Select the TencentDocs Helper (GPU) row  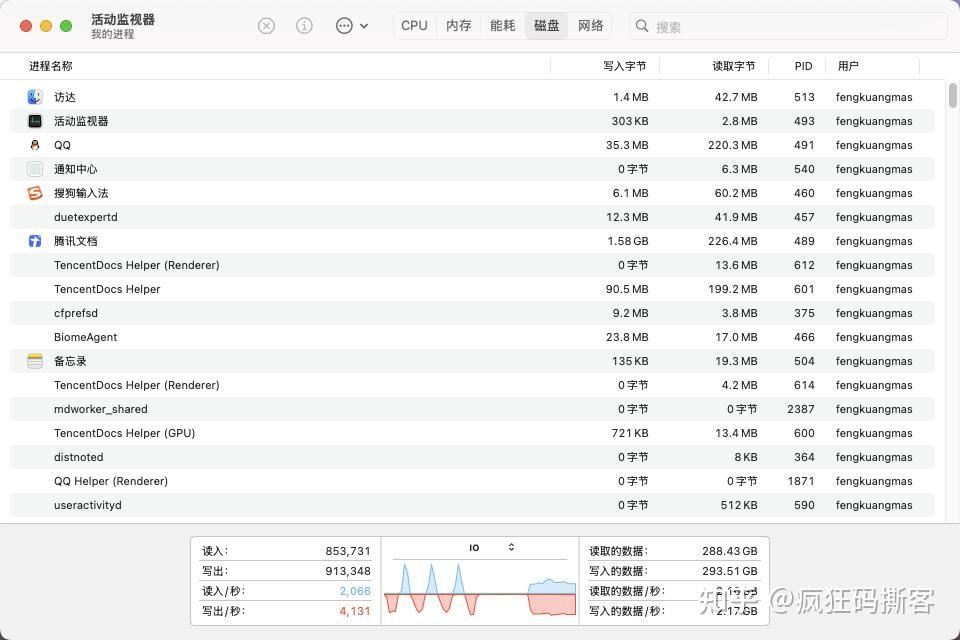472,433
